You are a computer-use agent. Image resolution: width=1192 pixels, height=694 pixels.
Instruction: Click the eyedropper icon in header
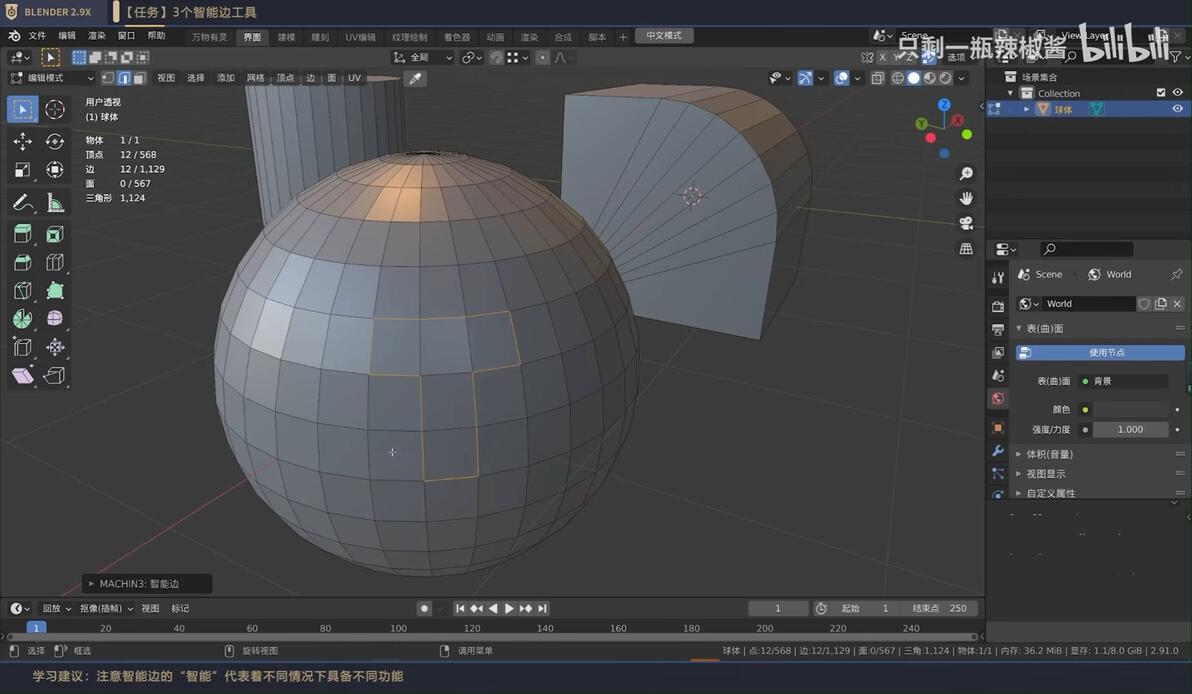point(415,78)
